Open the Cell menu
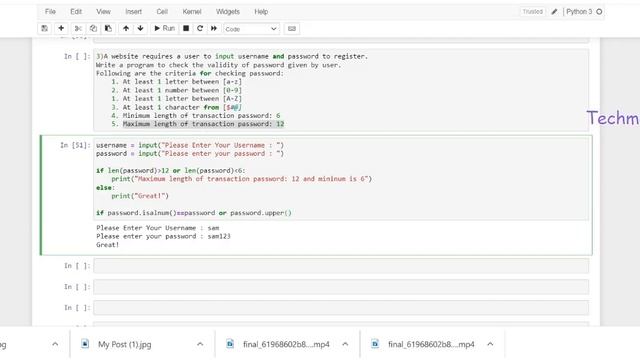This screenshot has height=360, width=640. 162,11
